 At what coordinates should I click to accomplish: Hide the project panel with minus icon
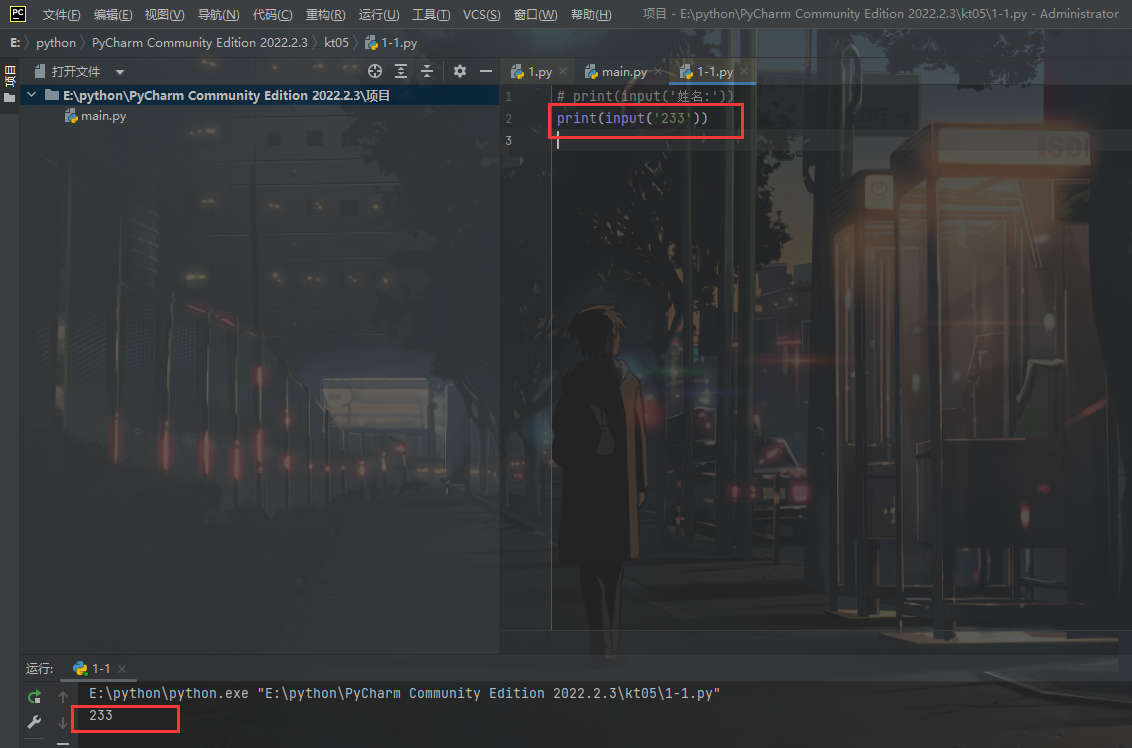486,71
